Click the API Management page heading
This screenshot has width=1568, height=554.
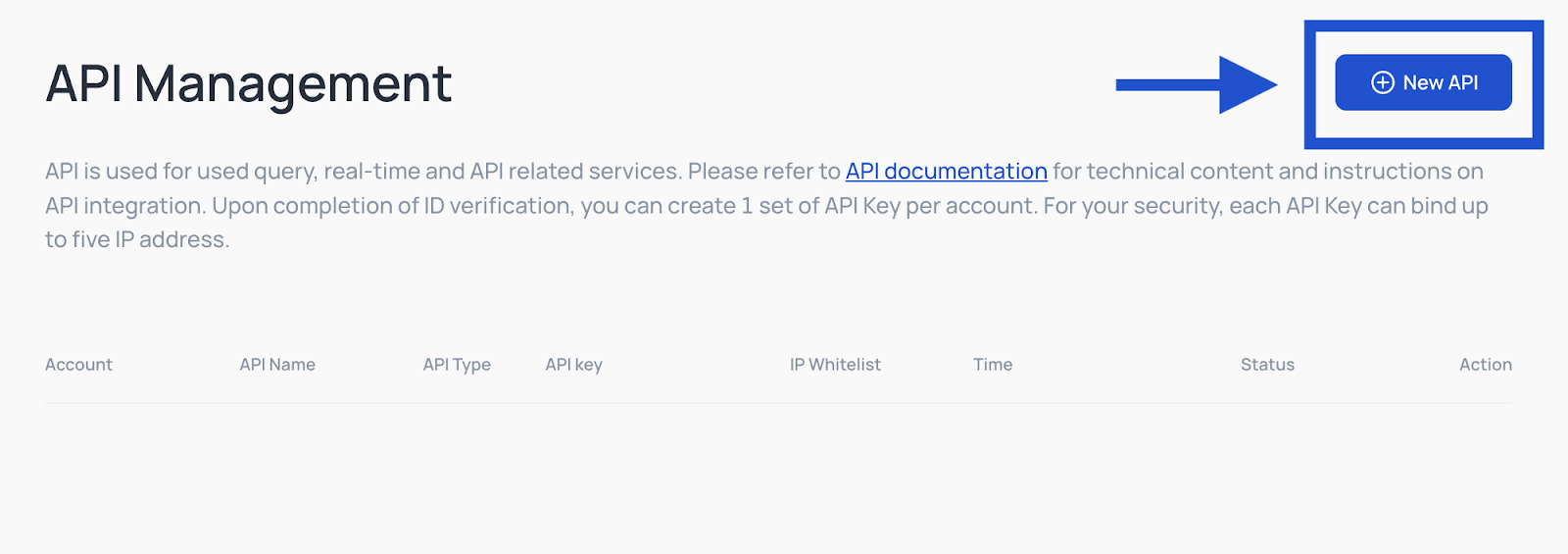249,84
